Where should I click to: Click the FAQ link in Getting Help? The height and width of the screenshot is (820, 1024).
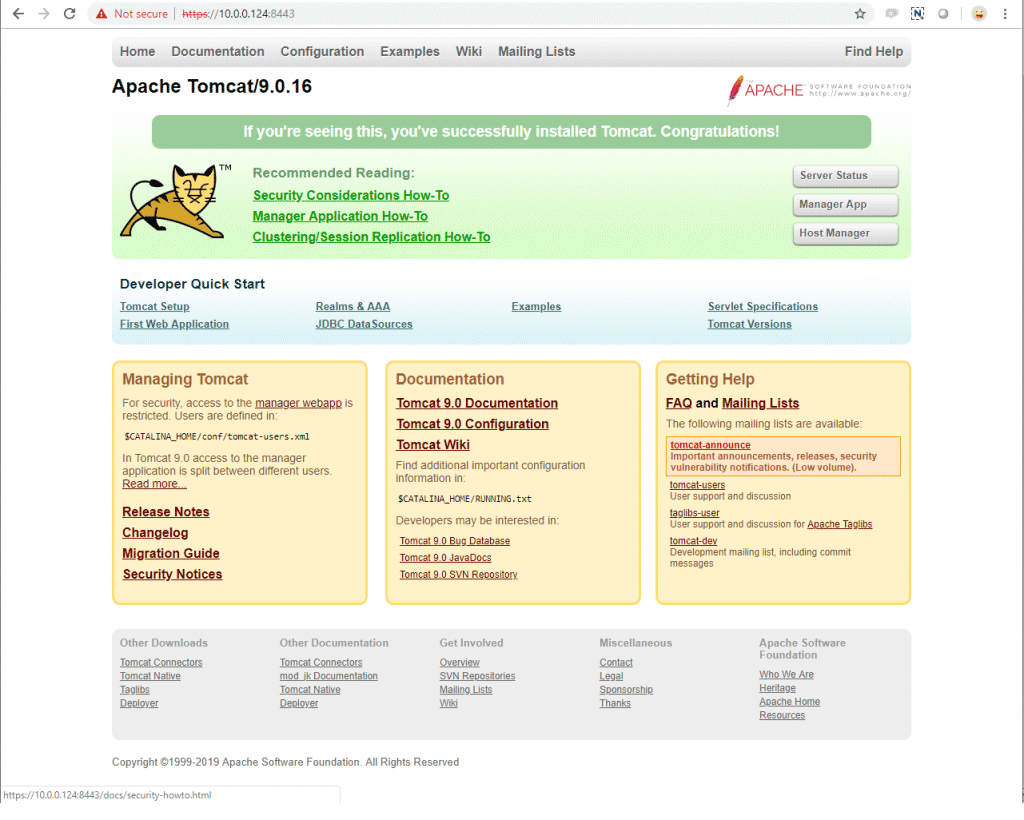[679, 403]
